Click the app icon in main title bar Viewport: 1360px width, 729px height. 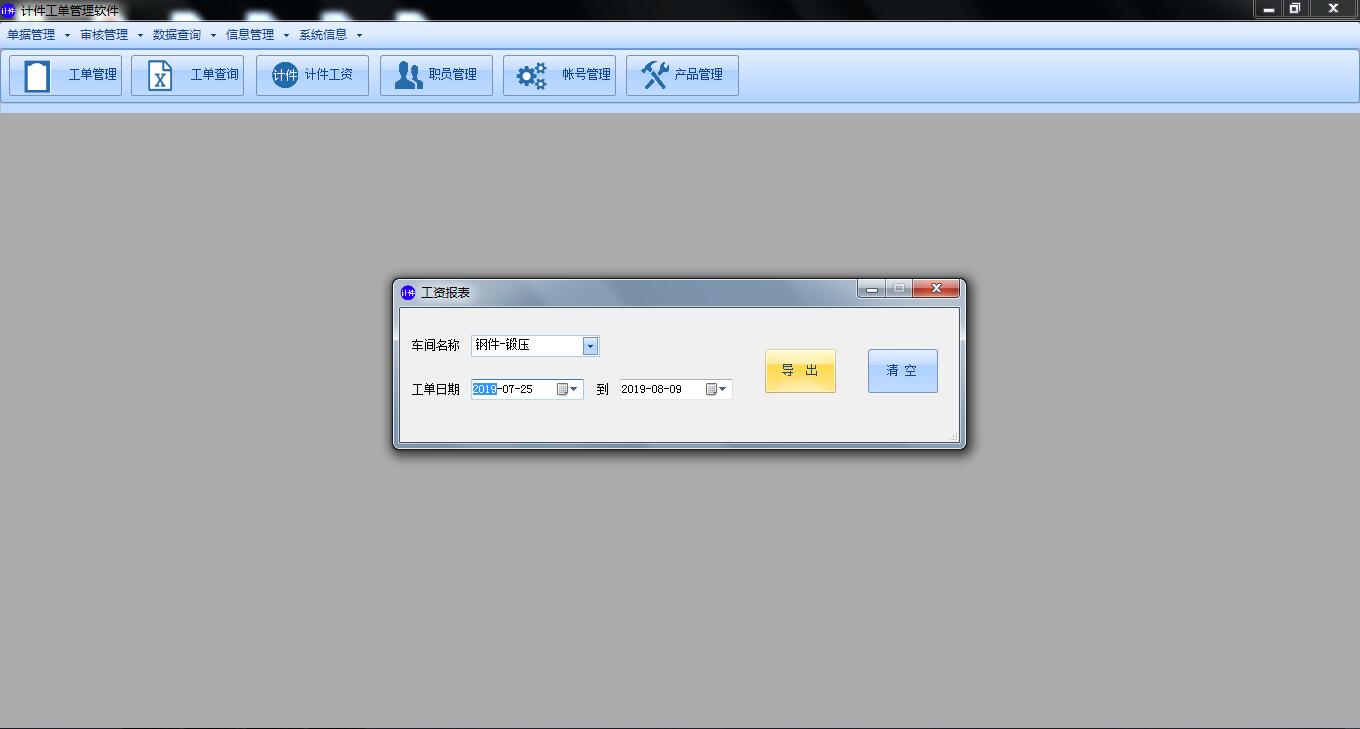pyautogui.click(x=8, y=10)
